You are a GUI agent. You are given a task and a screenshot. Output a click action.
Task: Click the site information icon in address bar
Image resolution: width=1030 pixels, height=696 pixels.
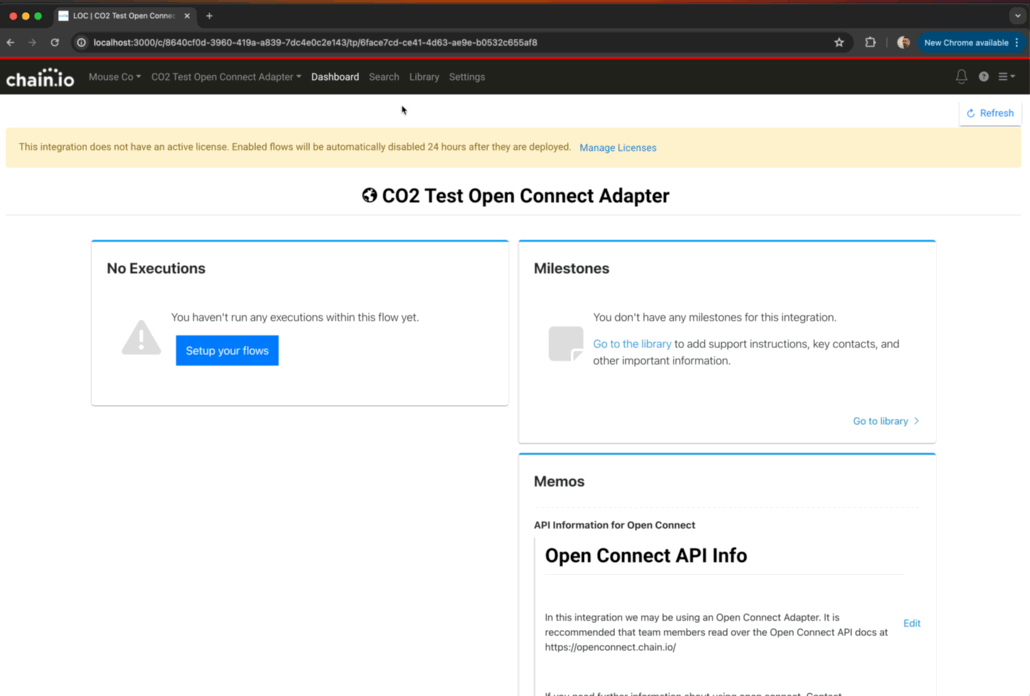click(x=81, y=43)
